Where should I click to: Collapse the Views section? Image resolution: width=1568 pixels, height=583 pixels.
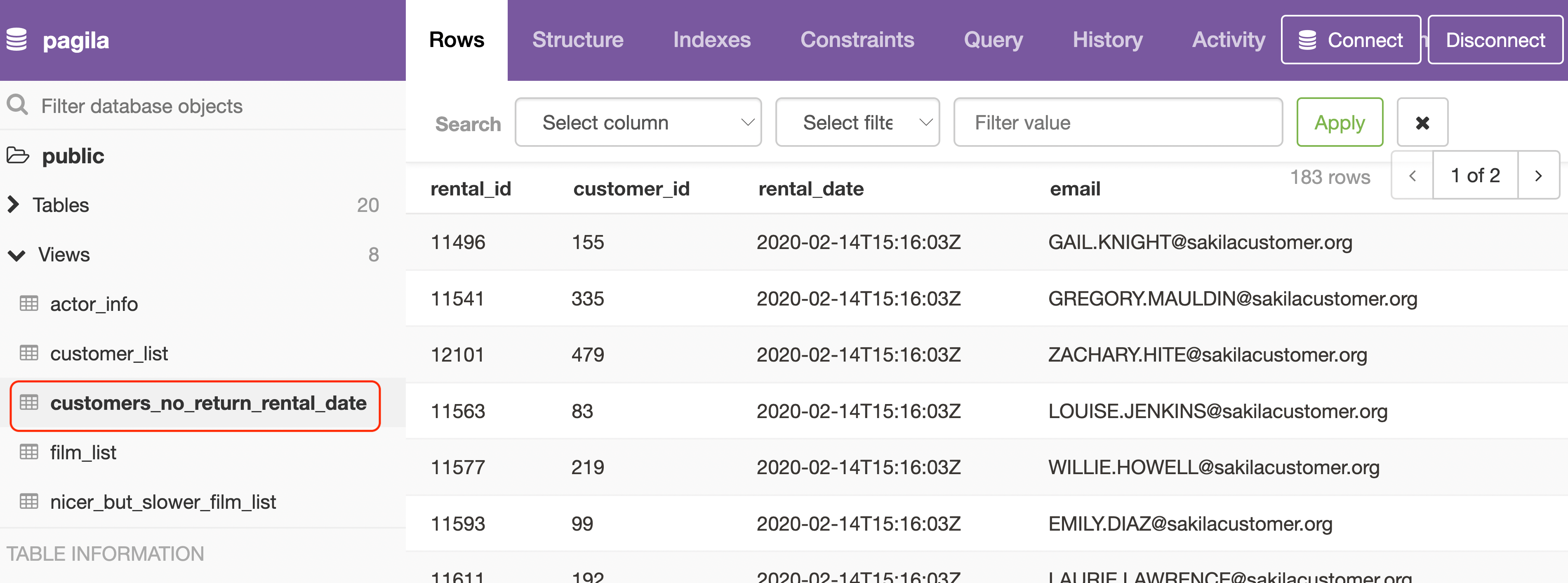pos(17,254)
